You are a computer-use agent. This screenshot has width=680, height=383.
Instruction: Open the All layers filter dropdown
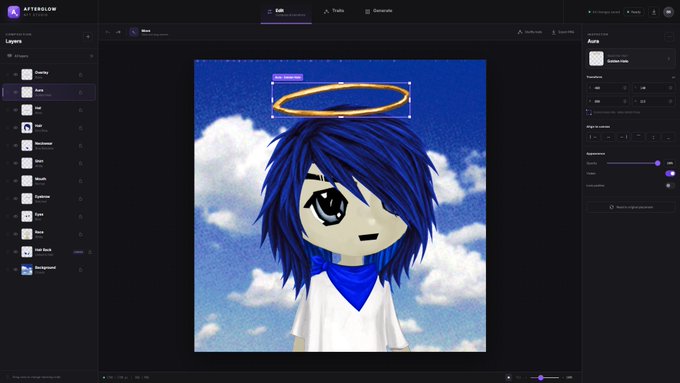click(x=50, y=56)
